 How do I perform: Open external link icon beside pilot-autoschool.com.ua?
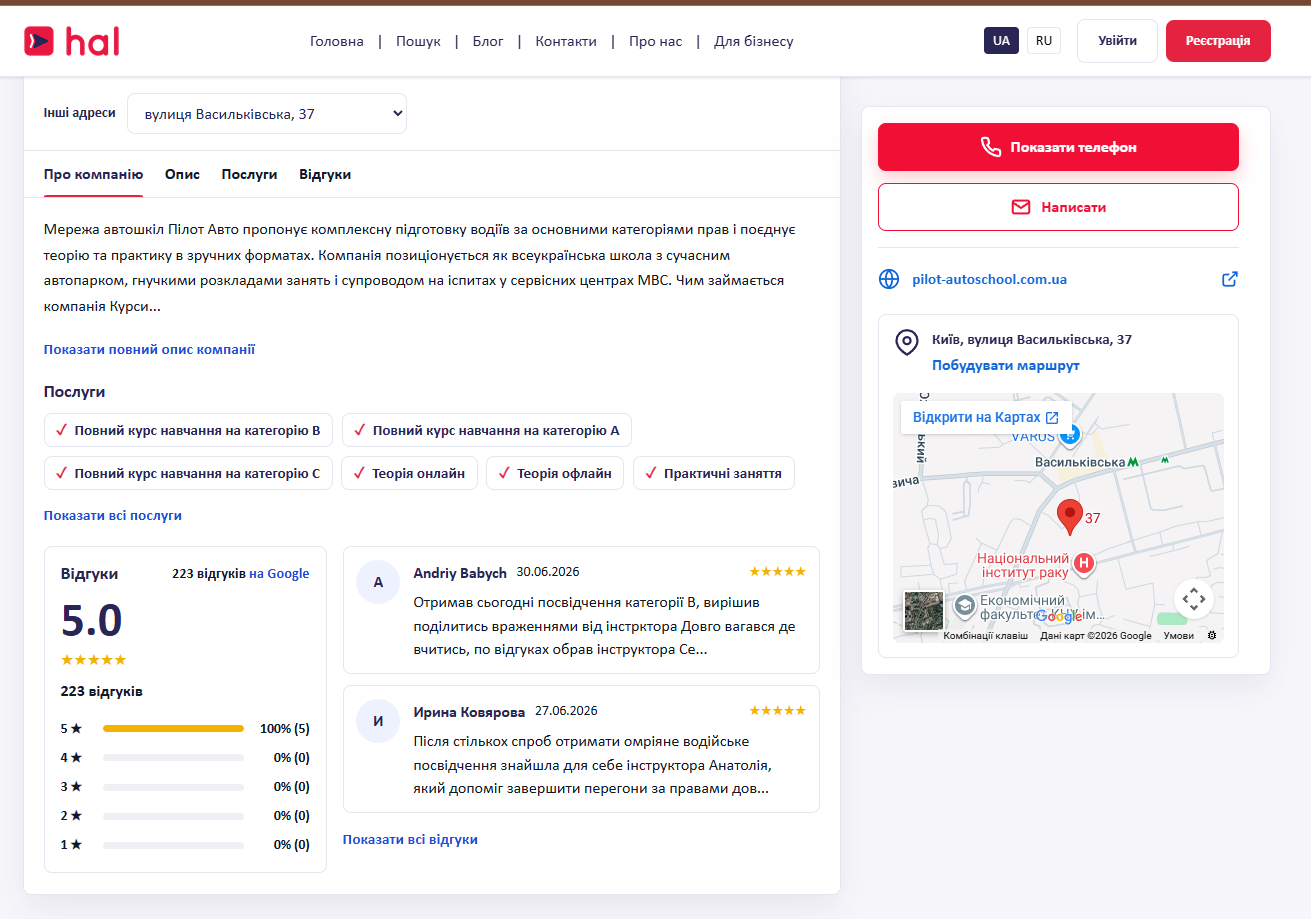pos(1230,279)
